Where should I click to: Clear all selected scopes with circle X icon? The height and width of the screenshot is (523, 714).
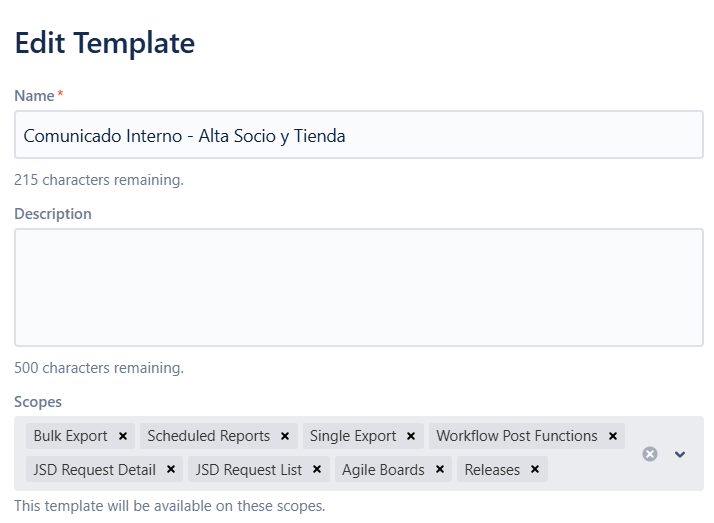pos(650,454)
